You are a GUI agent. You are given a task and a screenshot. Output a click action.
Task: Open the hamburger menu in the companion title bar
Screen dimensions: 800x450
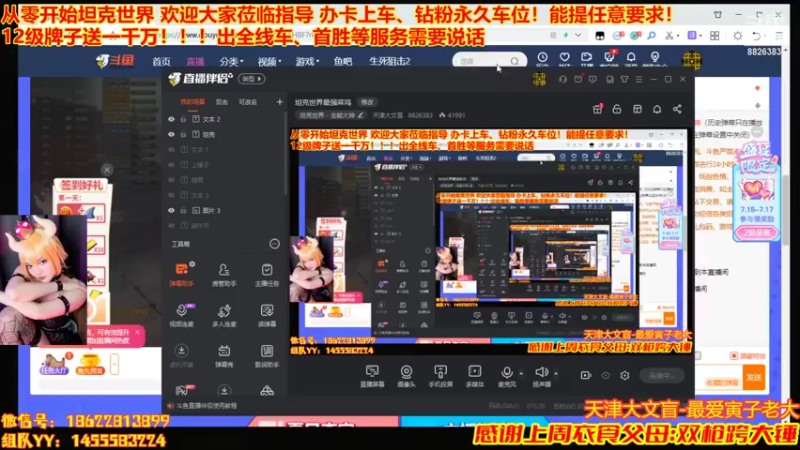coord(639,80)
